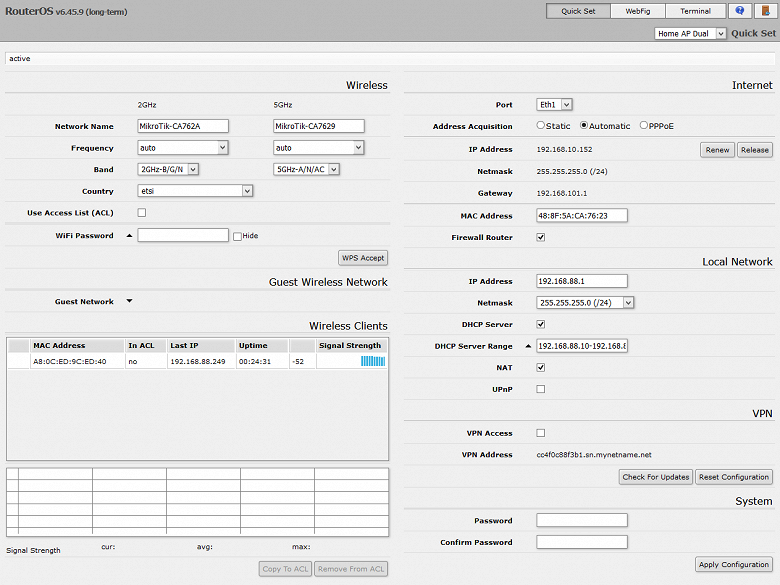Expand the DHCP Server Range arrow

coord(528,346)
